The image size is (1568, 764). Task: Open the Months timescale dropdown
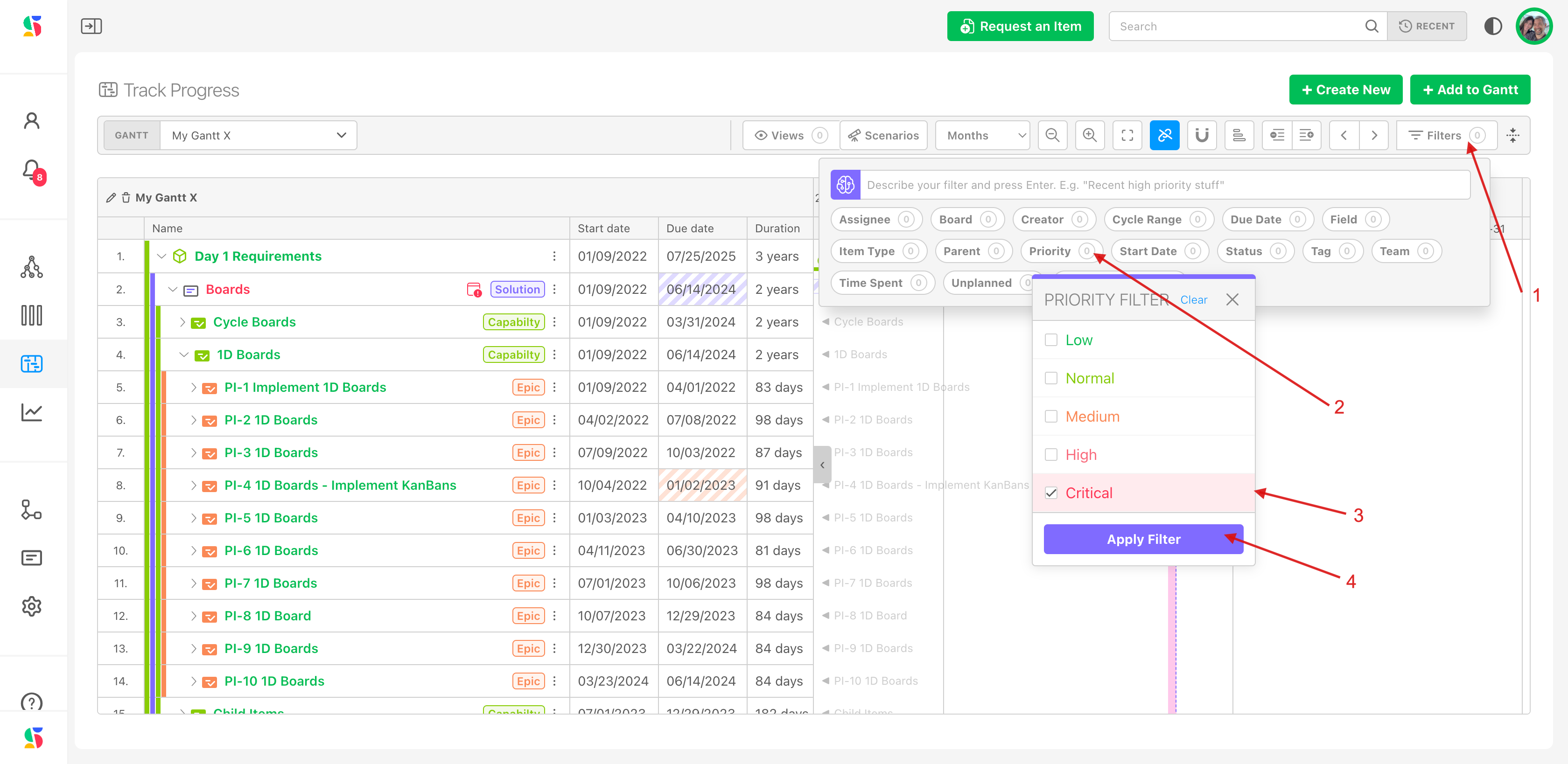point(982,135)
